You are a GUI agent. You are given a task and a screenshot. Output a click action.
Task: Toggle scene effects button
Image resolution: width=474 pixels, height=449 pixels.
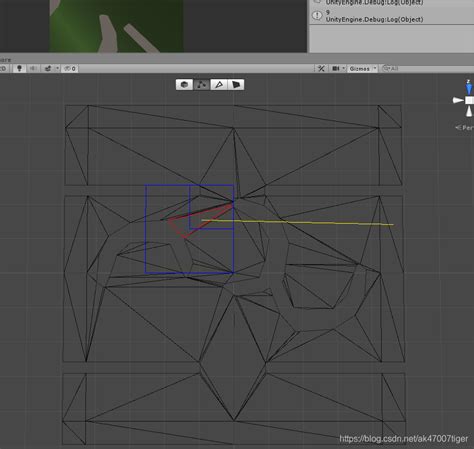pos(48,68)
